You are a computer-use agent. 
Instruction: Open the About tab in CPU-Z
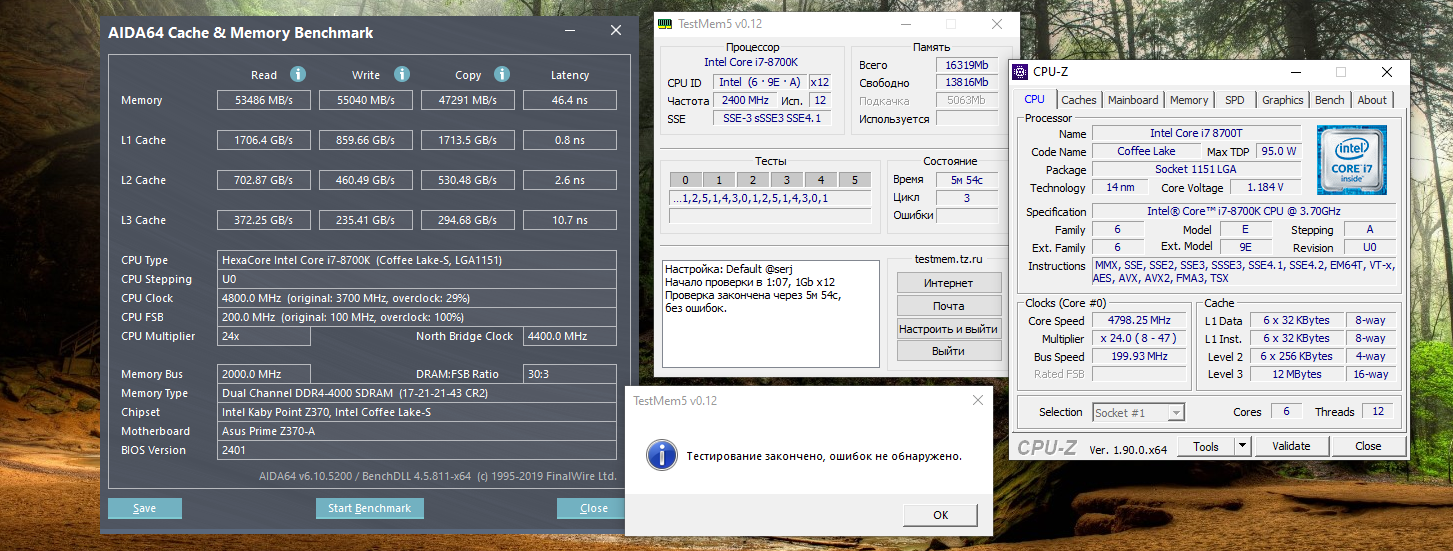[1372, 100]
